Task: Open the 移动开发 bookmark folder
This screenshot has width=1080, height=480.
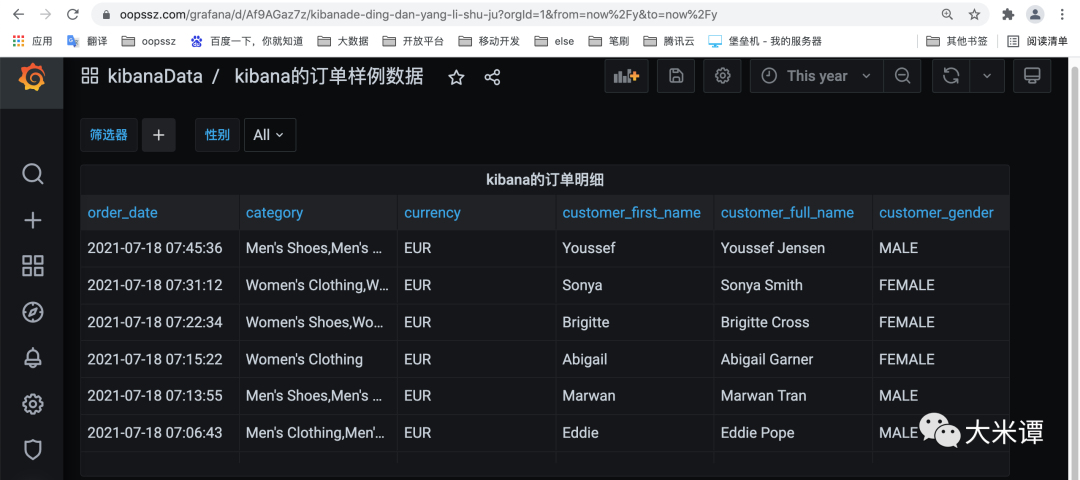Action: tap(488, 41)
